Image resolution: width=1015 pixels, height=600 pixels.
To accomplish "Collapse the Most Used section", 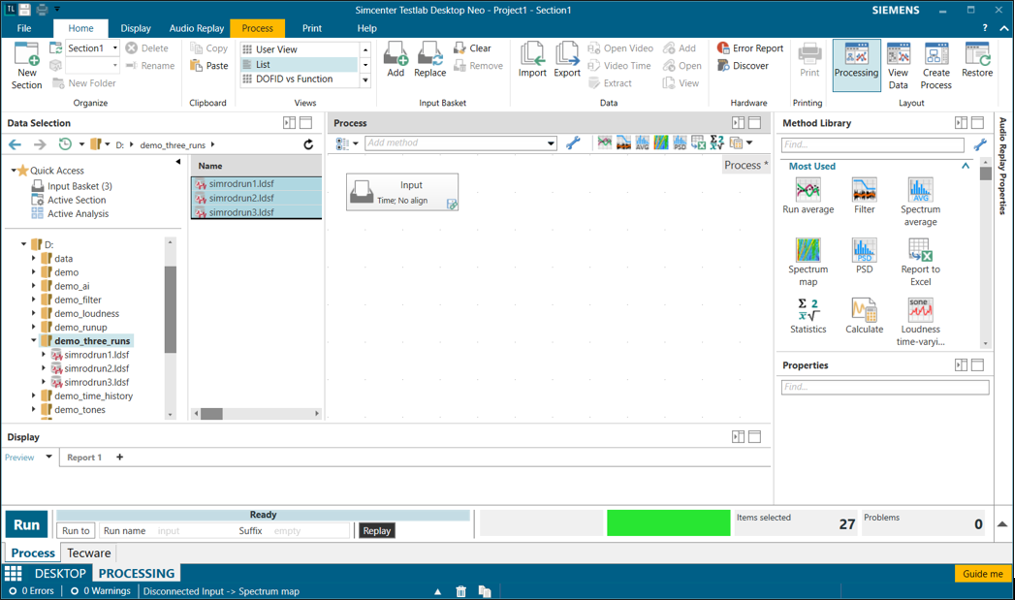I will pyautogui.click(x=965, y=166).
